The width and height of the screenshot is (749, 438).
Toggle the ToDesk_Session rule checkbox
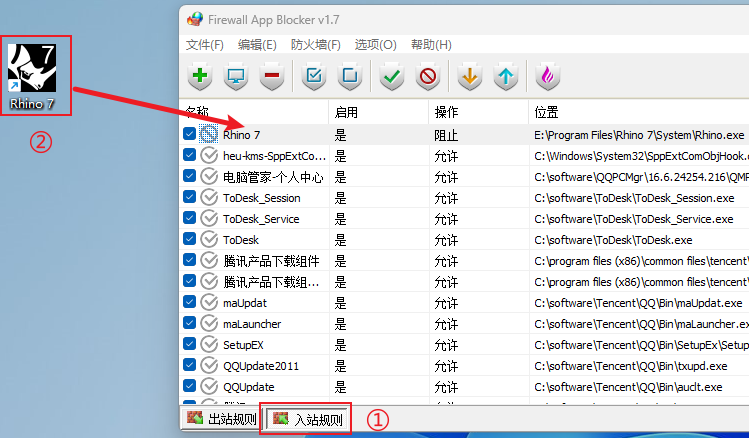click(189, 197)
